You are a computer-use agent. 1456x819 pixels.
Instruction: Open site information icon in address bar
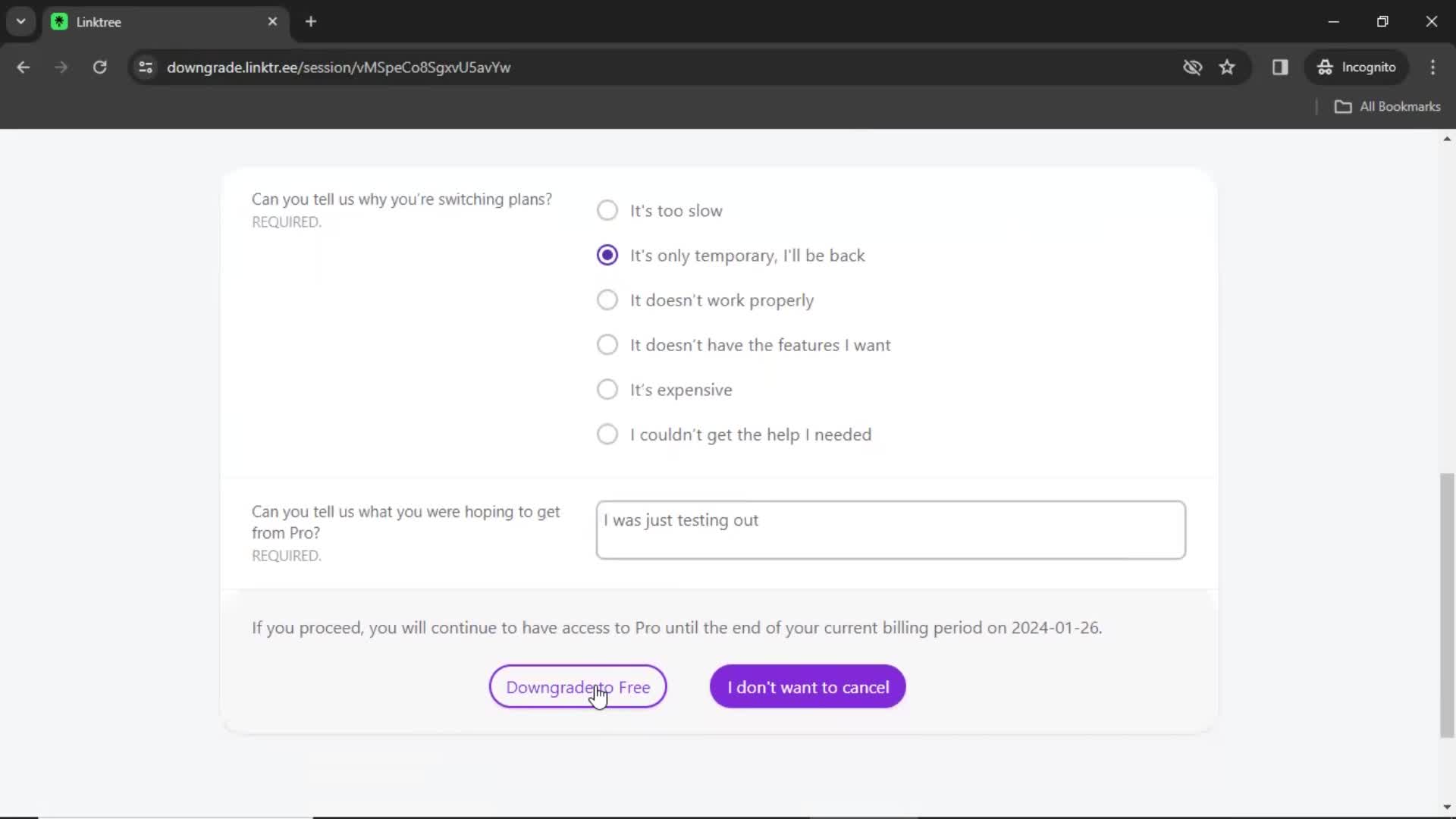coord(146,67)
